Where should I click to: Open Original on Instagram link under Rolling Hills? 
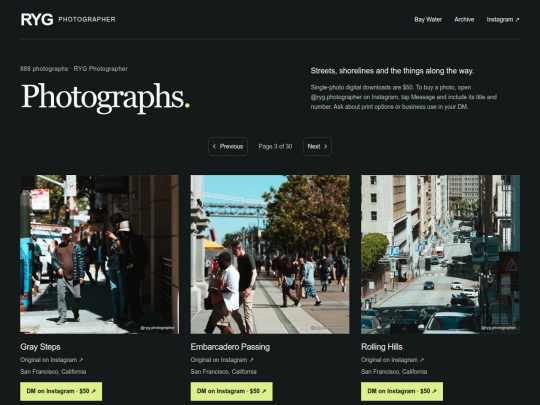coord(392,360)
